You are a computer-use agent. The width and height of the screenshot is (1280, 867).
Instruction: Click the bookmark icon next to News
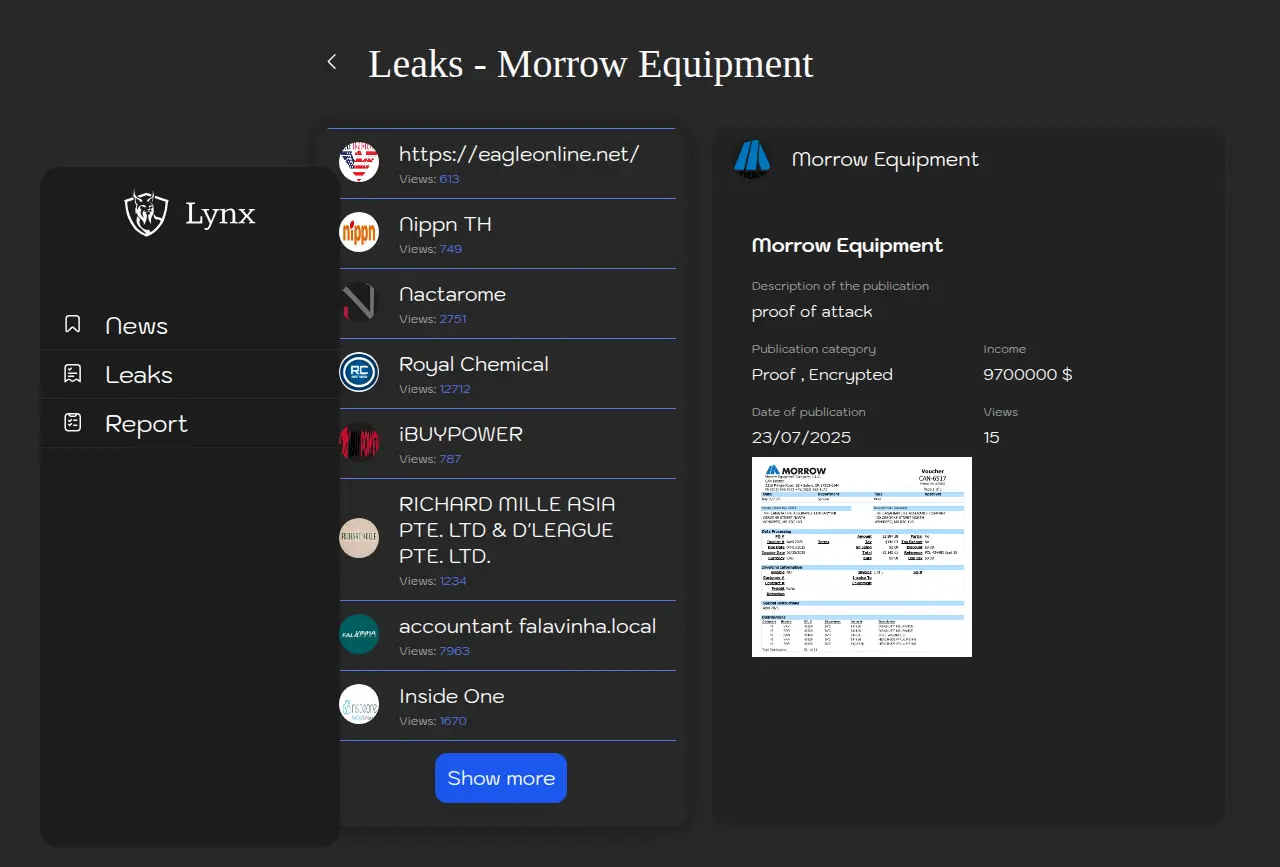pyautogui.click(x=72, y=324)
